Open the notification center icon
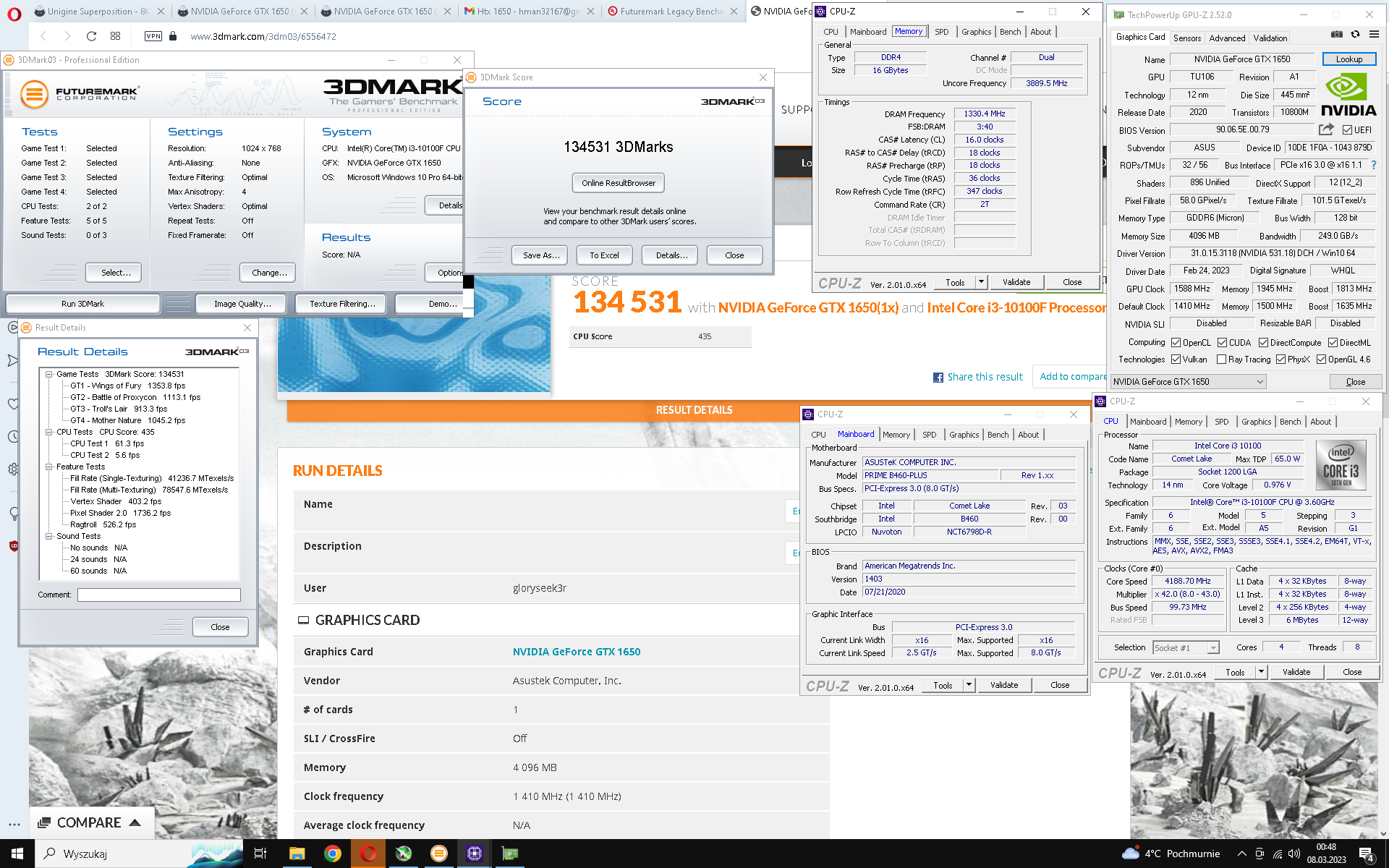 [x=1367, y=854]
